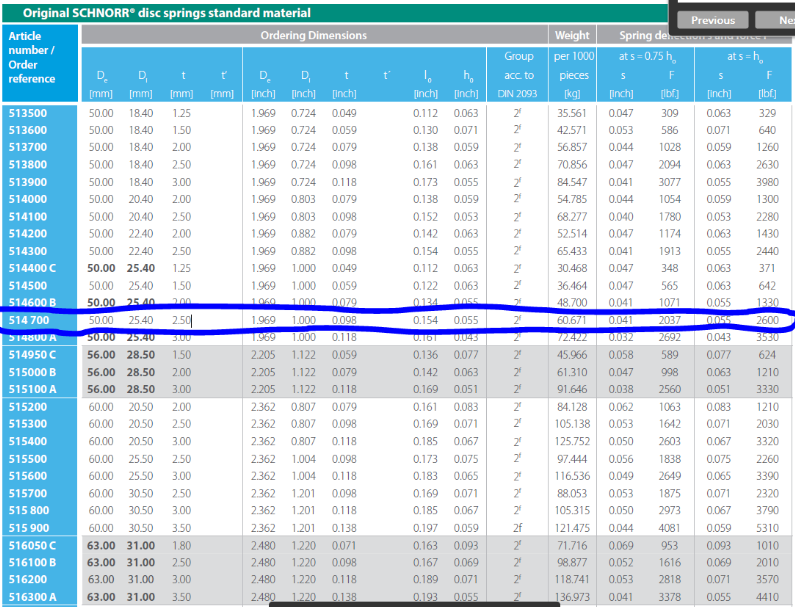Click weight value 136.973
This screenshot has width=795, height=607.
tap(572, 597)
